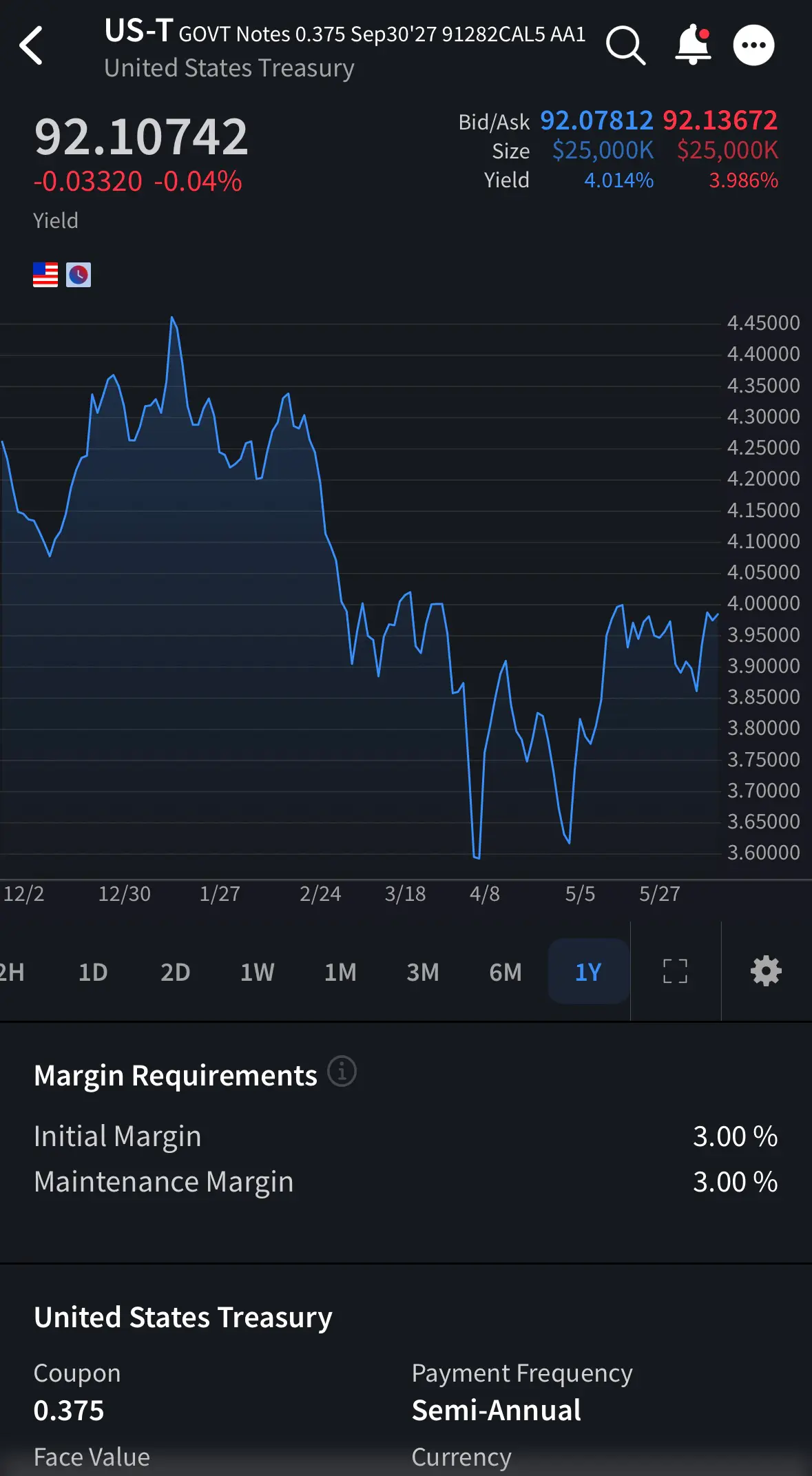
Task: Select the 6M chart period
Action: click(506, 972)
